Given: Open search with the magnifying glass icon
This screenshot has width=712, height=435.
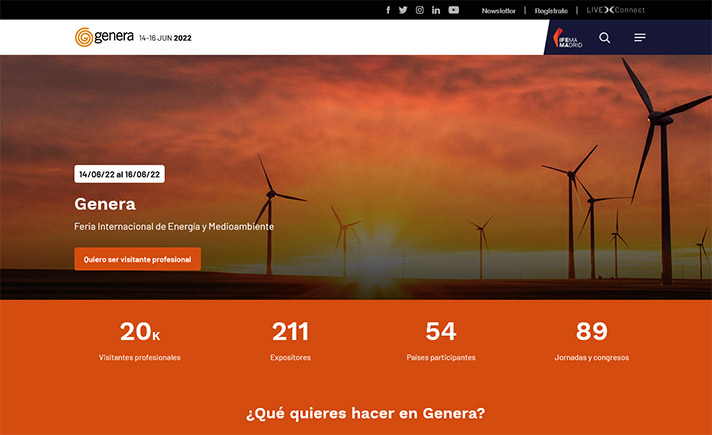Looking at the screenshot, I should pos(605,38).
